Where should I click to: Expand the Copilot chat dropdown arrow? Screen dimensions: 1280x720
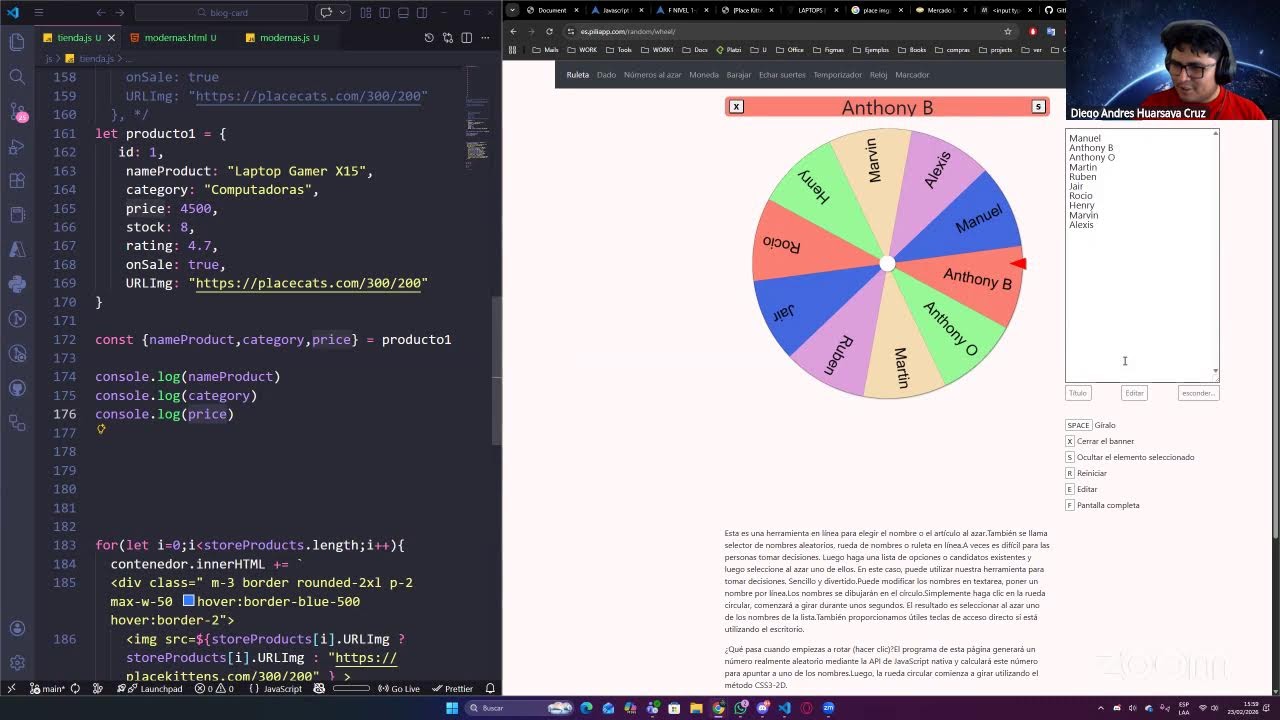342,12
